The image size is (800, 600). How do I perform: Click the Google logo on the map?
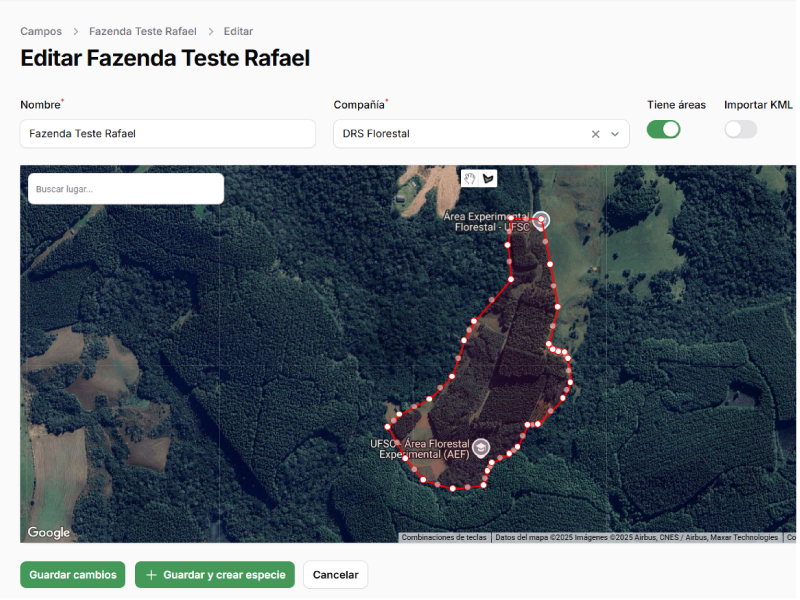click(48, 533)
